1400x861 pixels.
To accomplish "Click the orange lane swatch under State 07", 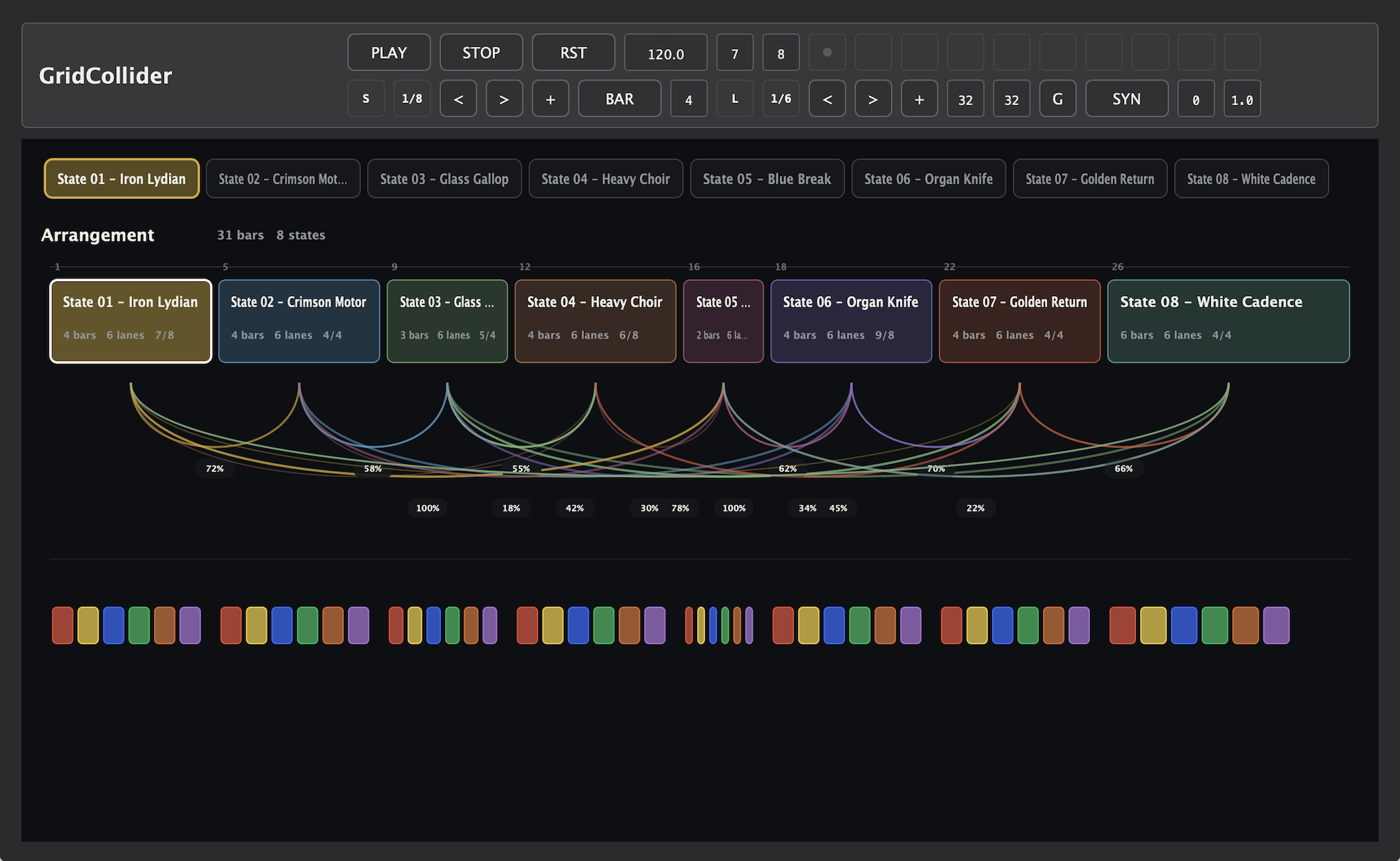I will pos(1053,625).
